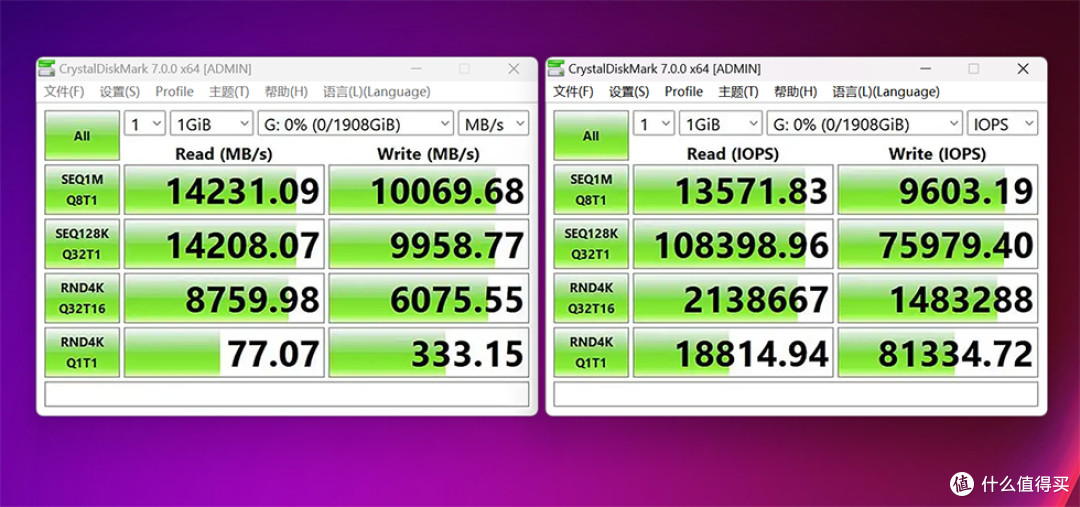Click the 81334.72 IOPS write result

[938, 353]
